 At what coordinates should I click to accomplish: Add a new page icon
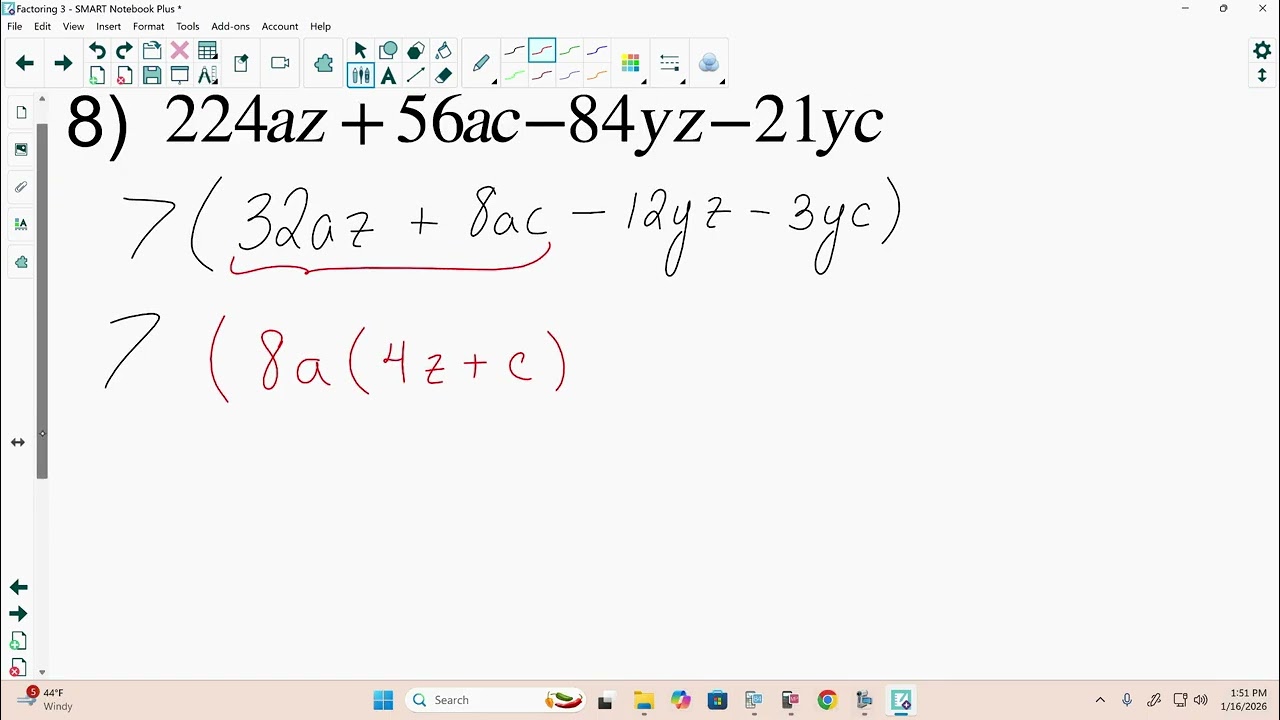click(97, 75)
